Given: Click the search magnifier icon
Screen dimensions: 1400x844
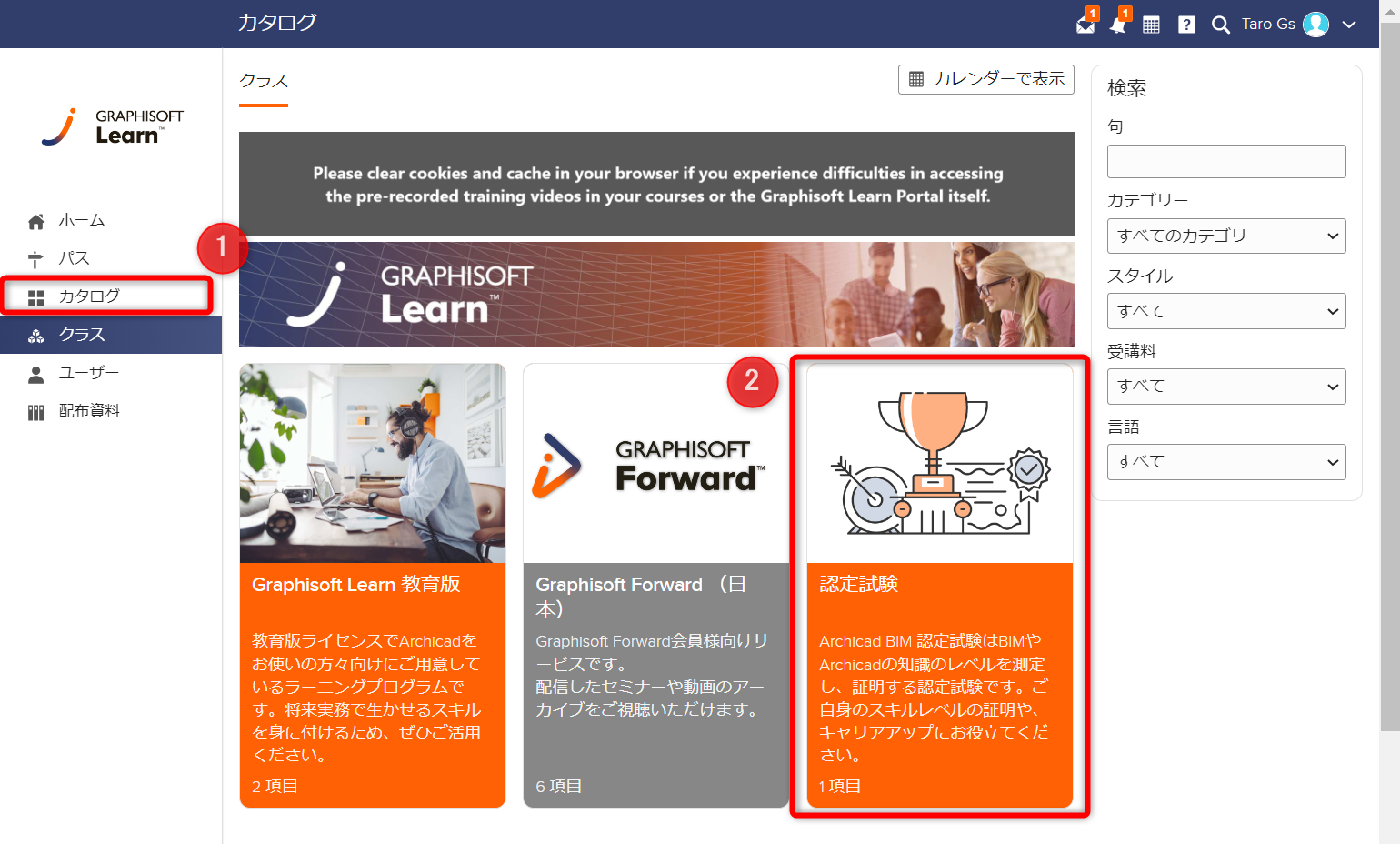Looking at the screenshot, I should (1221, 25).
